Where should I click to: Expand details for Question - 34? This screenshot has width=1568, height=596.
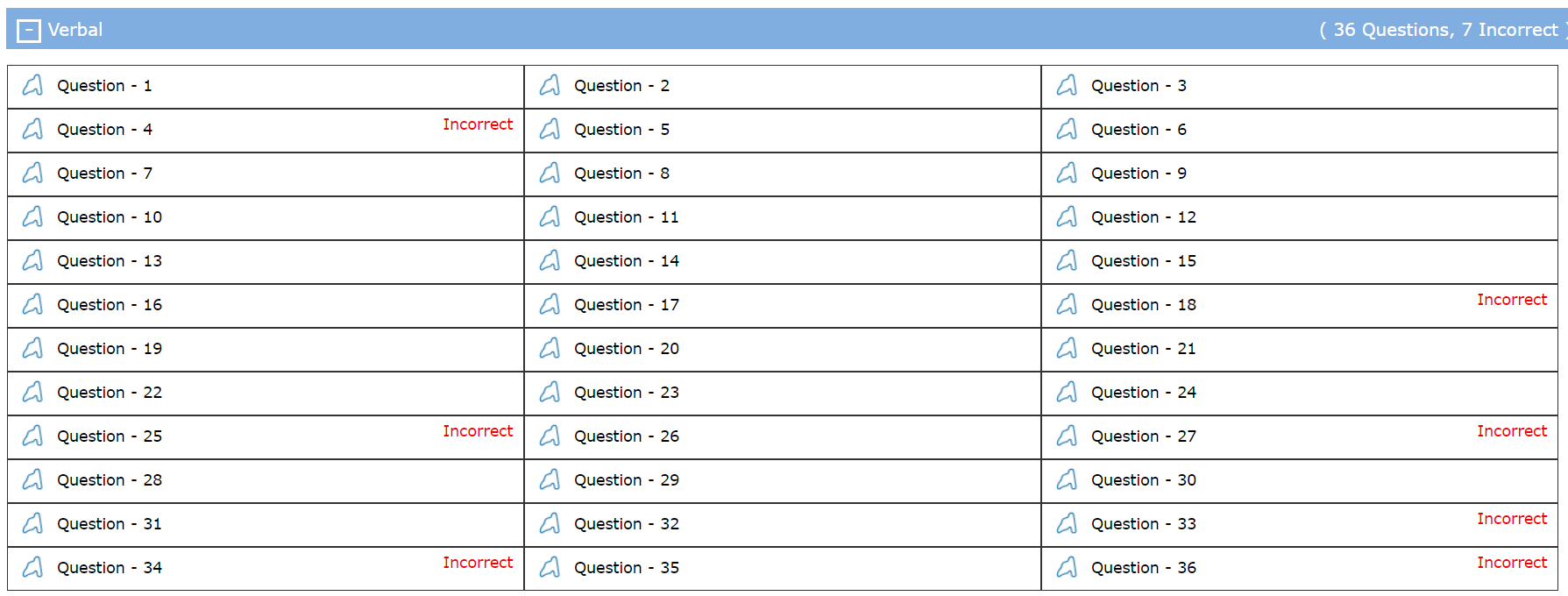[x=109, y=567]
